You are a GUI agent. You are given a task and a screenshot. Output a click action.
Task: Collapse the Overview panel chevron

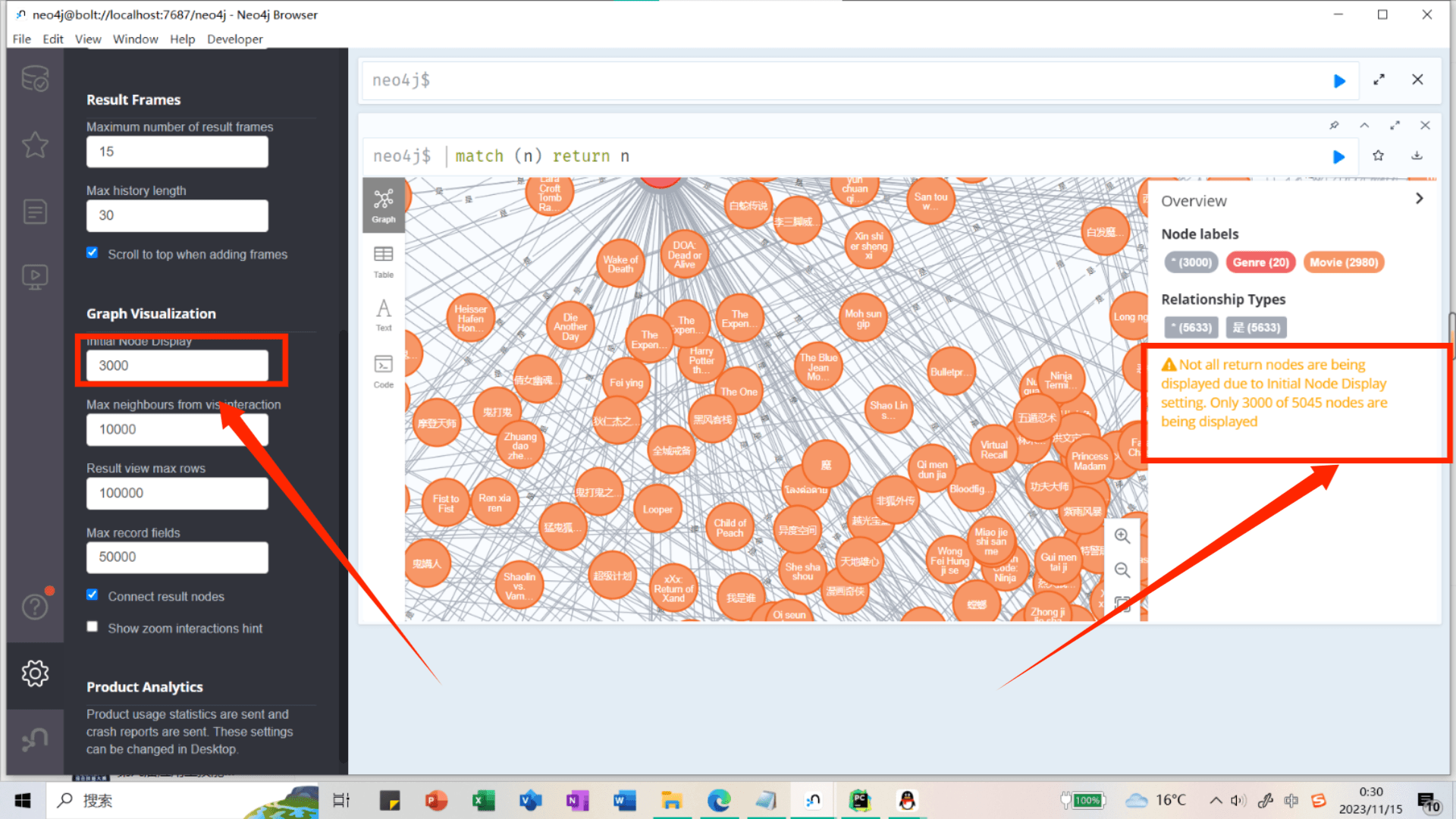[1420, 199]
